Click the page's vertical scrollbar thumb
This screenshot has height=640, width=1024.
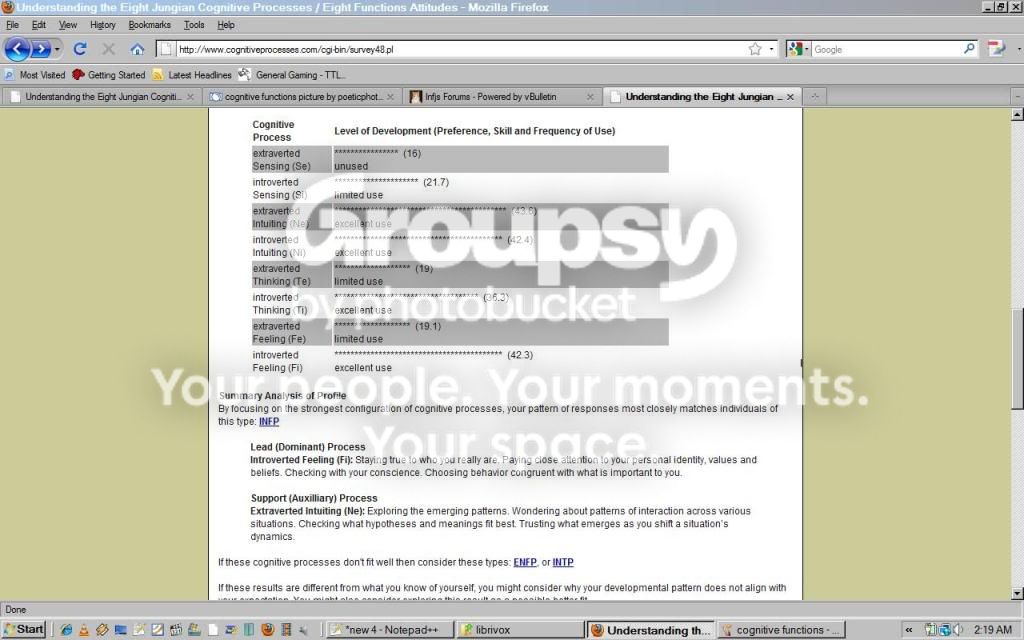coord(1016,357)
